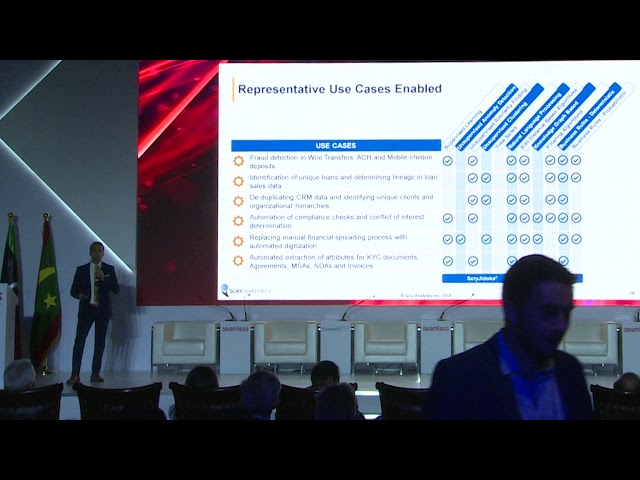The width and height of the screenshot is (640, 480).
Task: Click the gear icon beside KYC documents row
Action: click(x=238, y=261)
